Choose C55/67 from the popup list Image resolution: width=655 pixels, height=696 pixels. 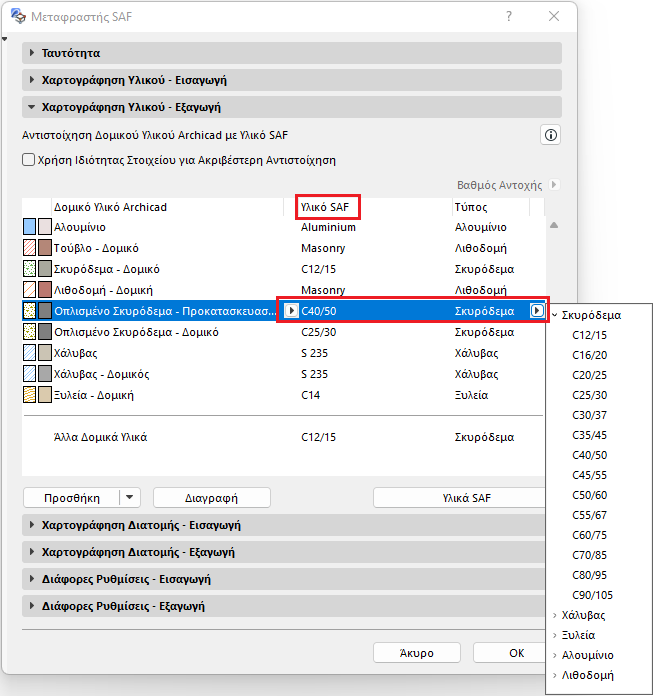[x=589, y=515]
